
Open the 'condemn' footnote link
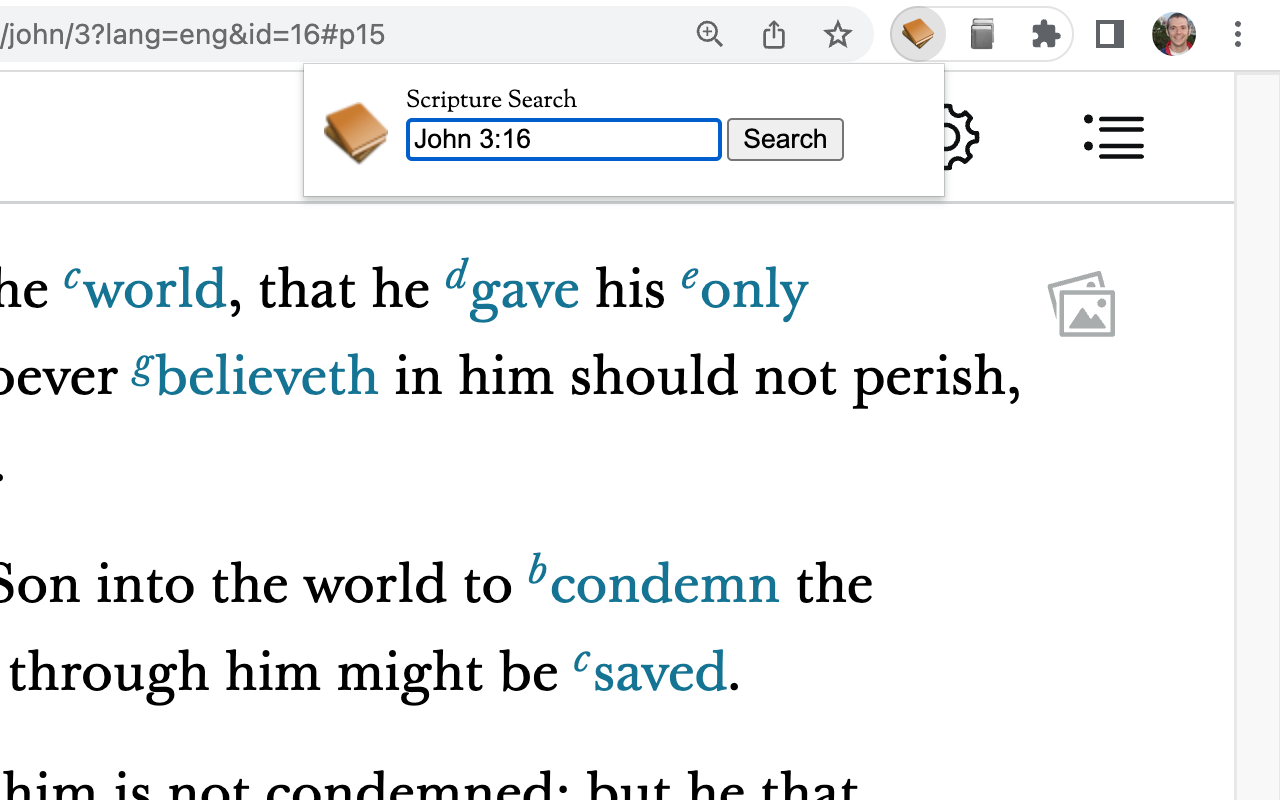(663, 583)
